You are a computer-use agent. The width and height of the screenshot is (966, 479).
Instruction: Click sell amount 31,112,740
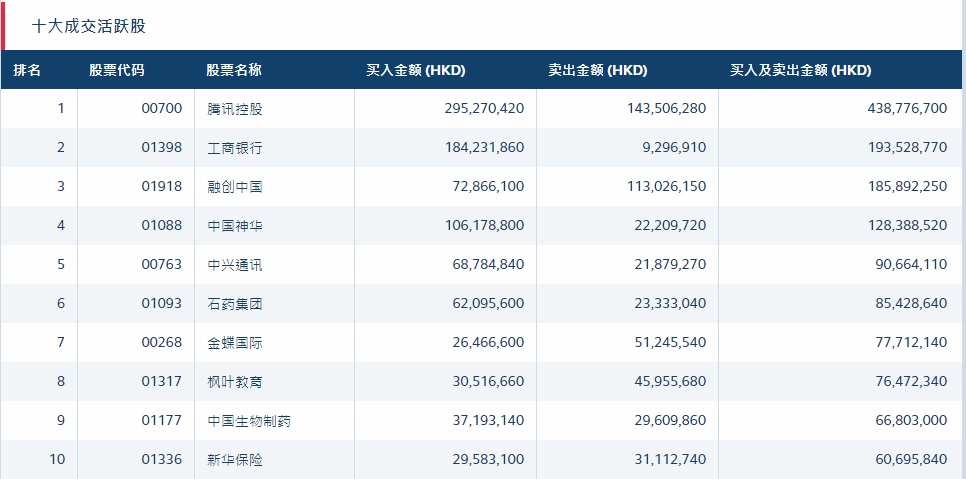(x=670, y=459)
